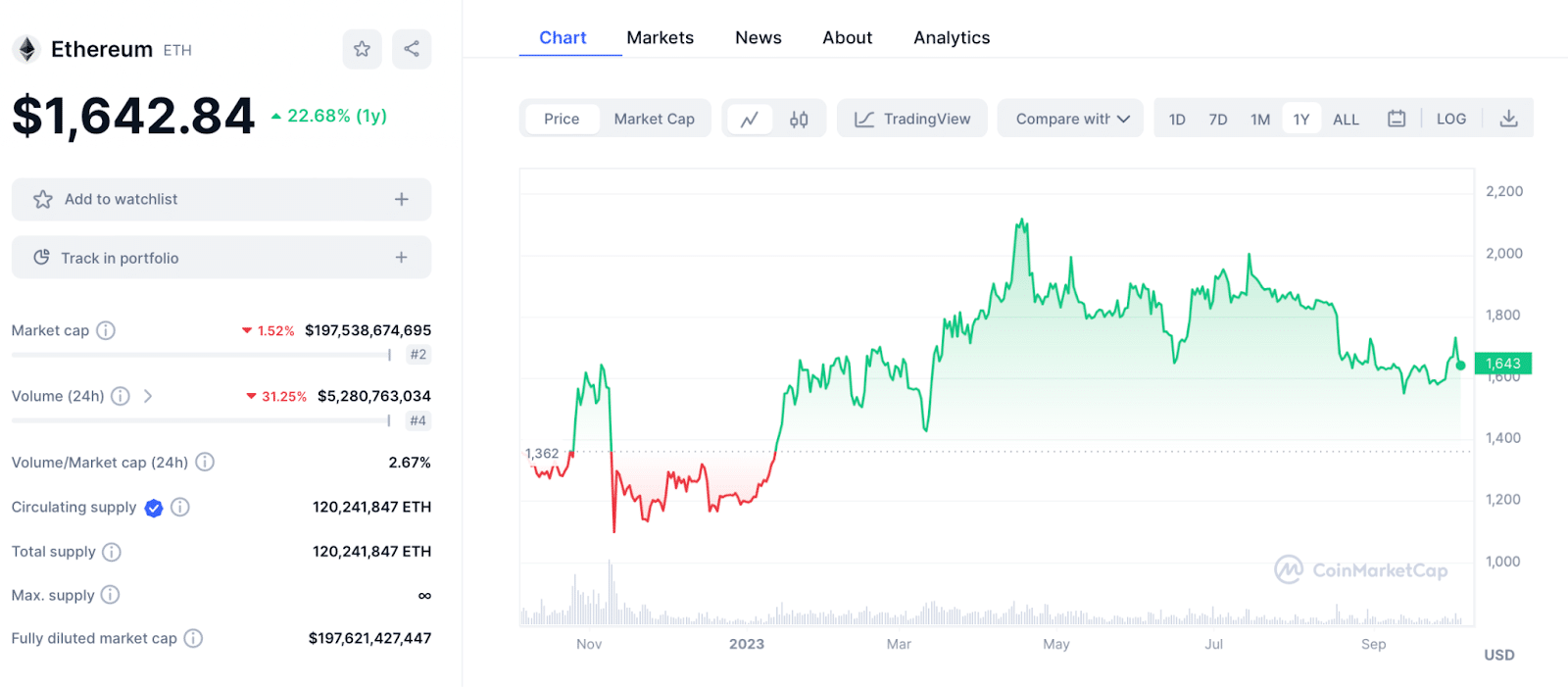This screenshot has height=688, width=1568.
Task: Switch to the Markets tab
Action: point(661,37)
